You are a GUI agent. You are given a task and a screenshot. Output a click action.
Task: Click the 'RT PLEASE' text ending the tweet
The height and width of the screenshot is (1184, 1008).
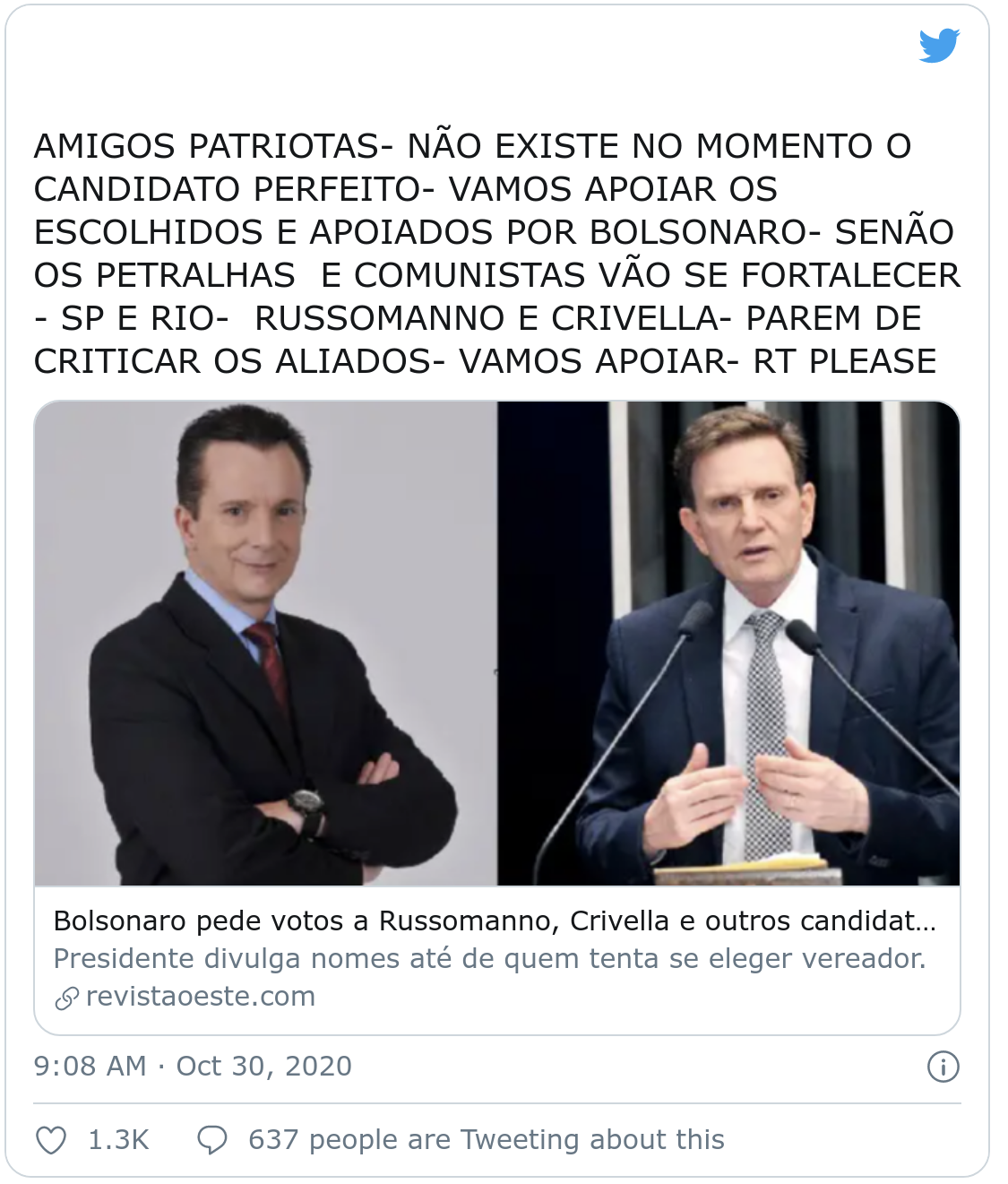(x=845, y=362)
